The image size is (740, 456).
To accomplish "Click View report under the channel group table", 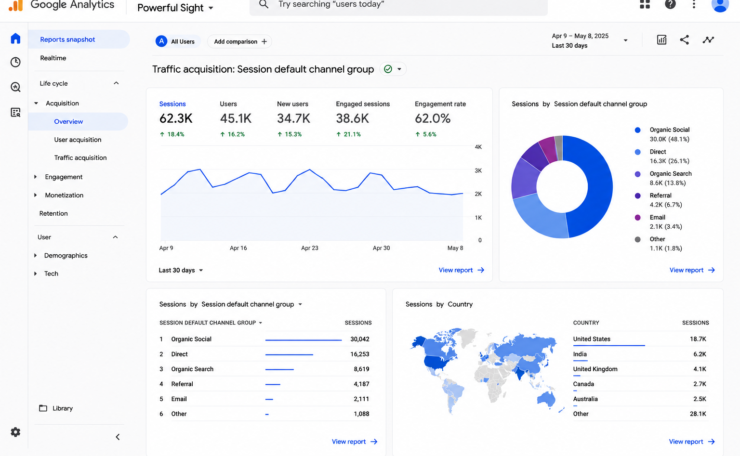I will 354,441.
